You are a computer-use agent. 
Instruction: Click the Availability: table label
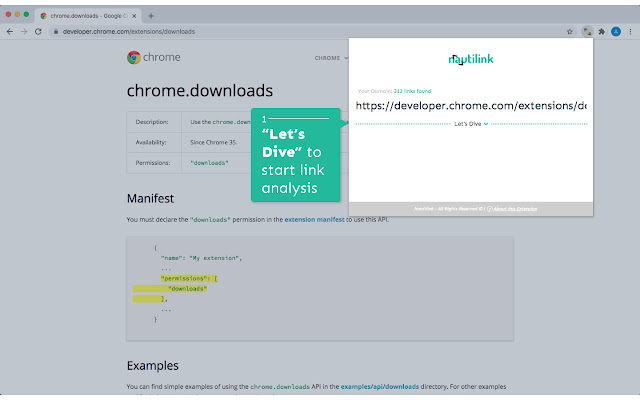151,142
